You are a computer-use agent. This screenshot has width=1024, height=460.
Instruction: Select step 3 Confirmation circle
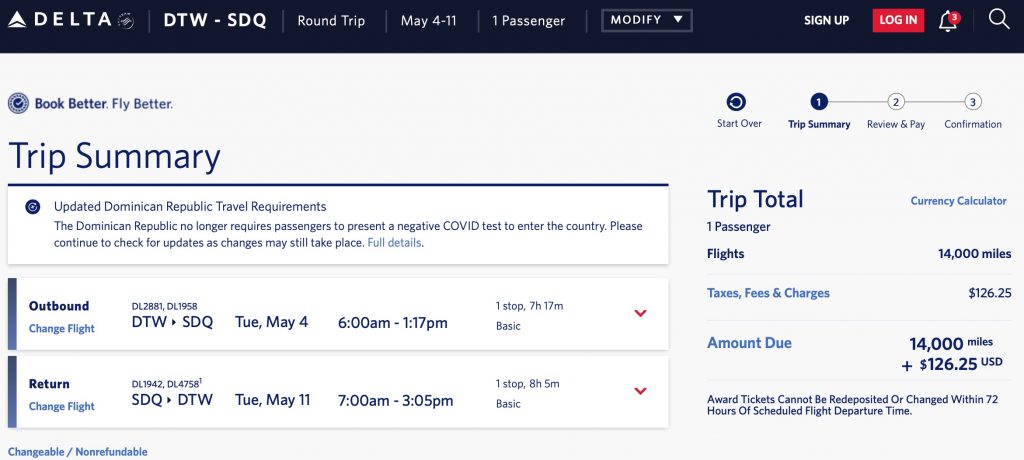click(x=973, y=102)
